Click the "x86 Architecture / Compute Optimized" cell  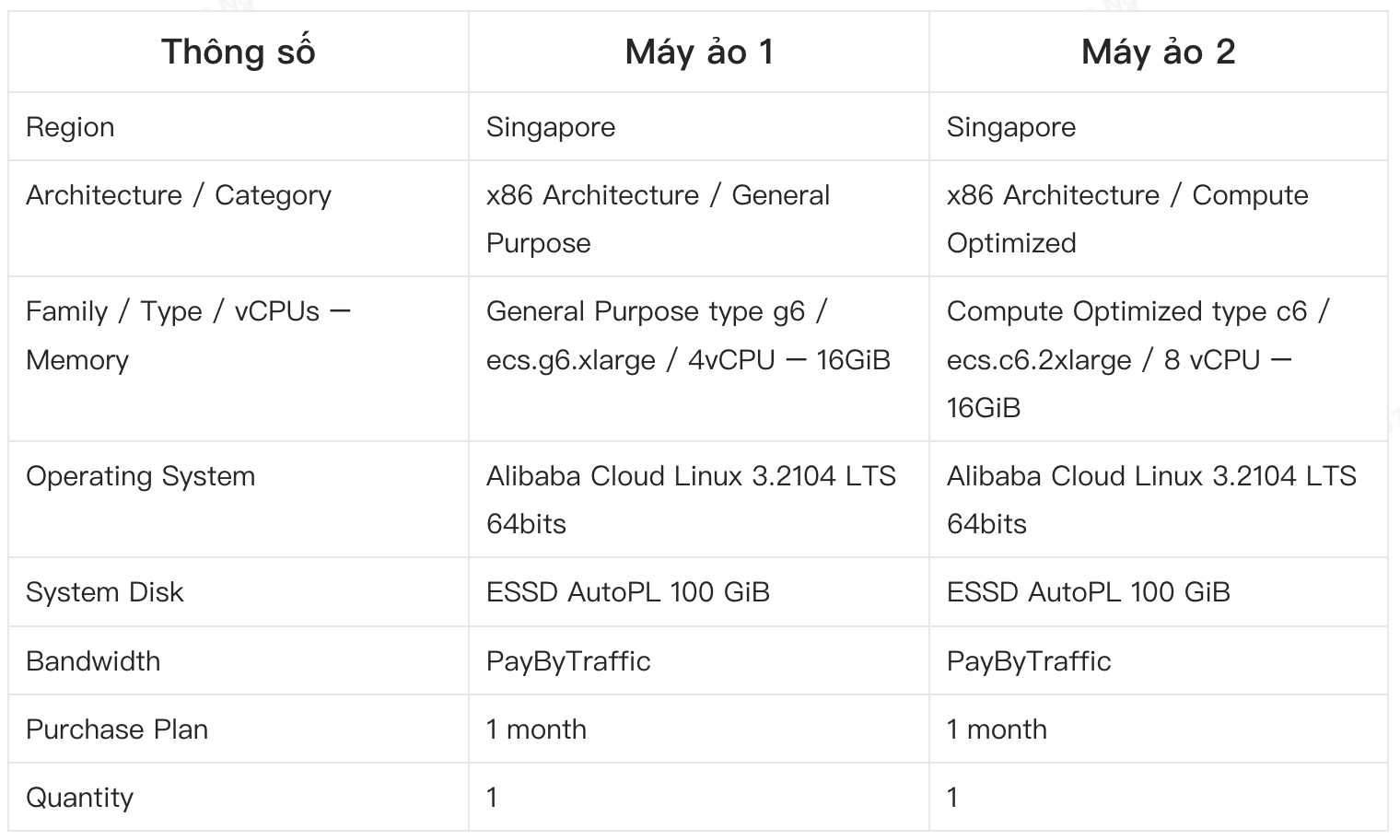1126,219
